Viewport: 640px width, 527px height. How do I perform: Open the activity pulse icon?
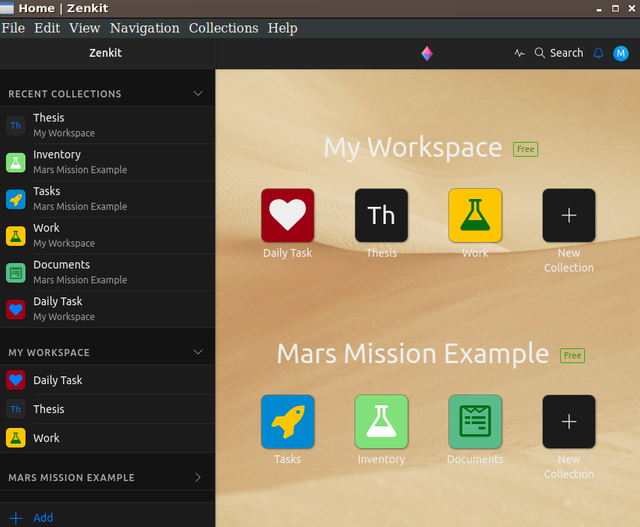pyautogui.click(x=519, y=53)
